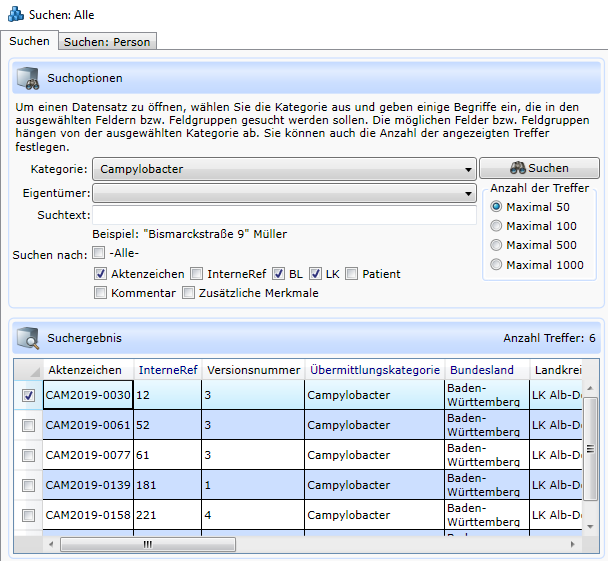Image resolution: width=608 pixels, height=561 pixels.
Task: Tick the Patient checkbox
Action: (352, 273)
